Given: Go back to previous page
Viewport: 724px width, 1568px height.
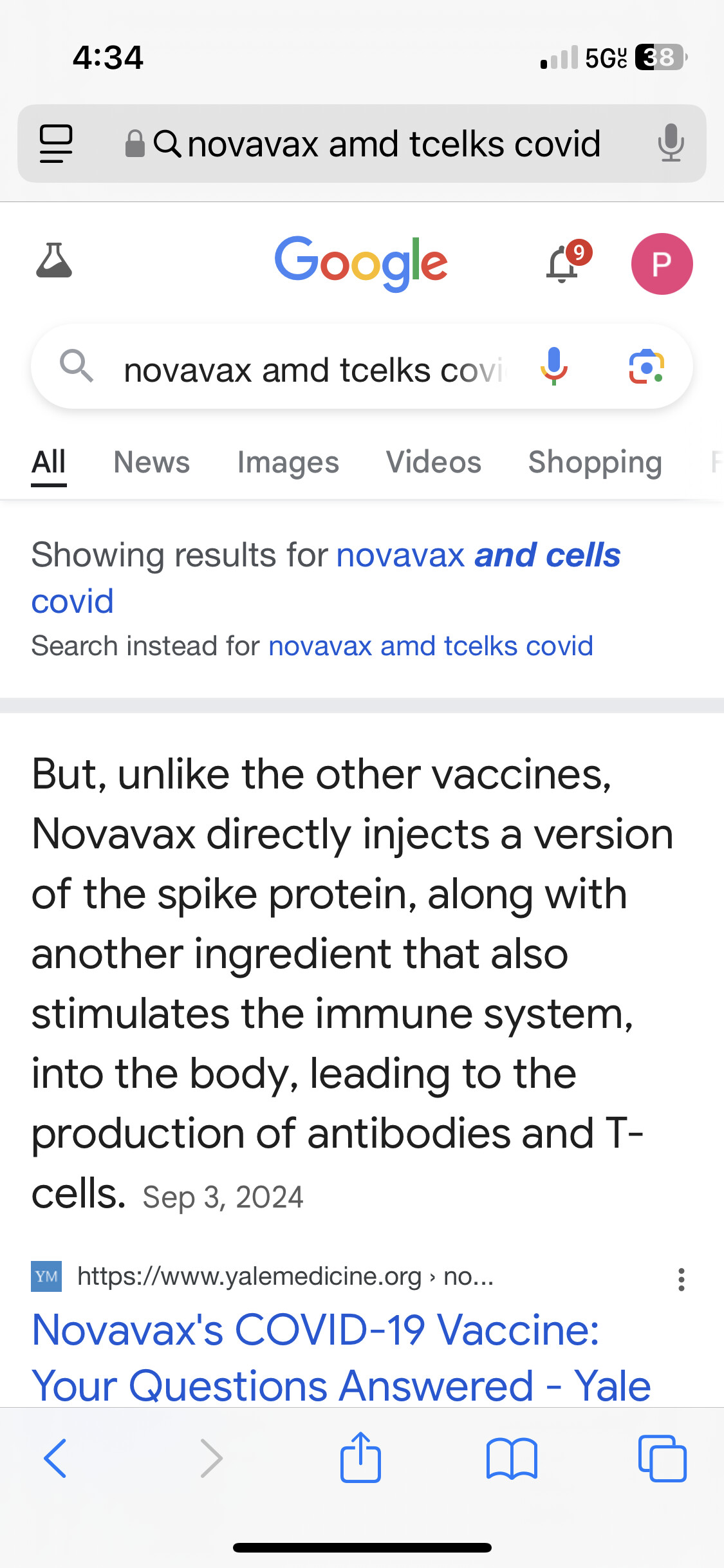Looking at the screenshot, I should (55, 1458).
